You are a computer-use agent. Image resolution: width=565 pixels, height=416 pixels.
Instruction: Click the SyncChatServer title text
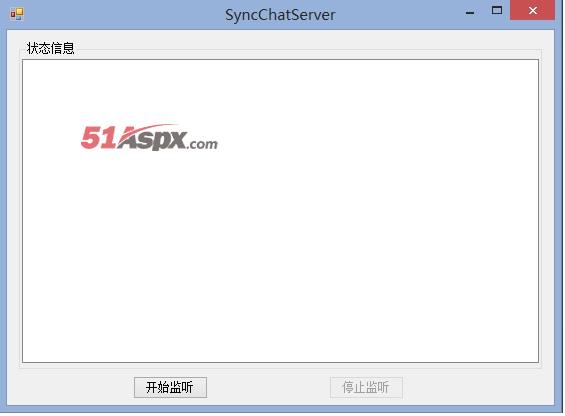click(x=280, y=15)
